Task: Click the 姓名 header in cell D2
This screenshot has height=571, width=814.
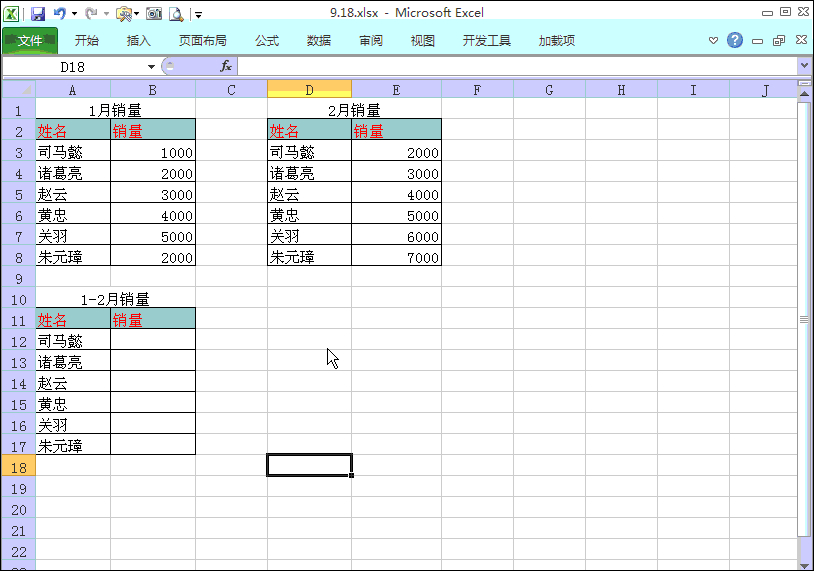Action: [x=309, y=131]
